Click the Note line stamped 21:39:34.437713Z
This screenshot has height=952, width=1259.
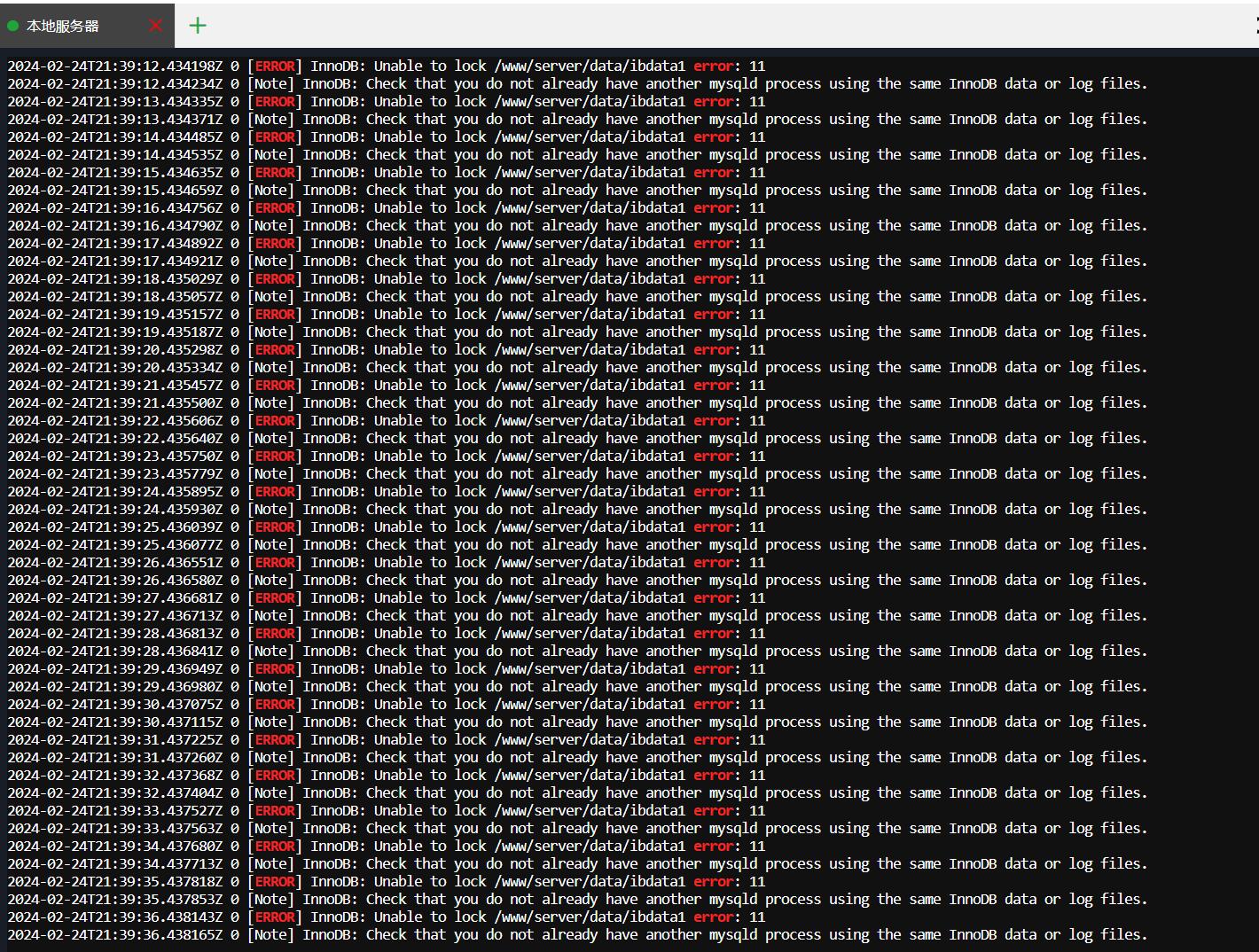(577, 863)
